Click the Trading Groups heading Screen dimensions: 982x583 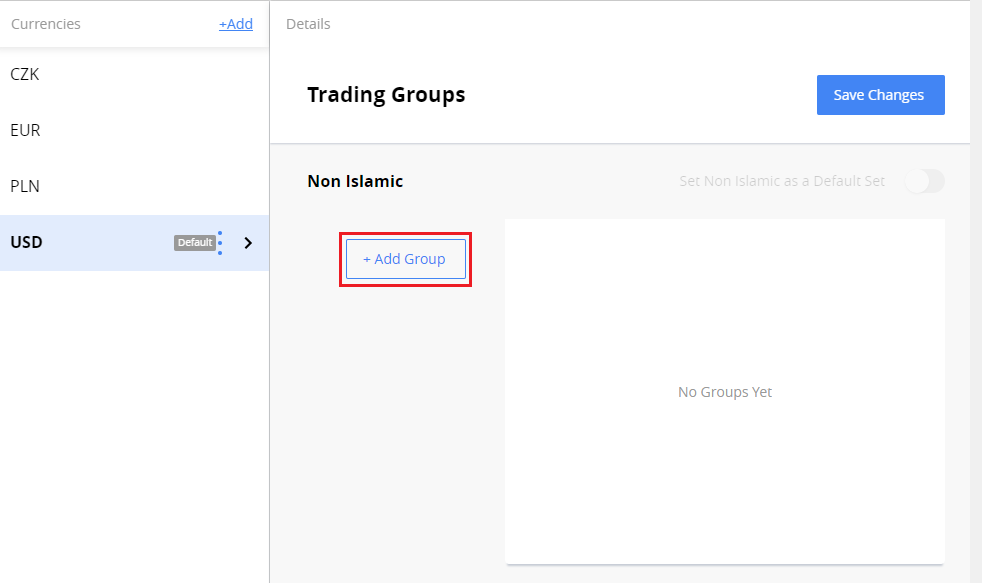click(386, 94)
